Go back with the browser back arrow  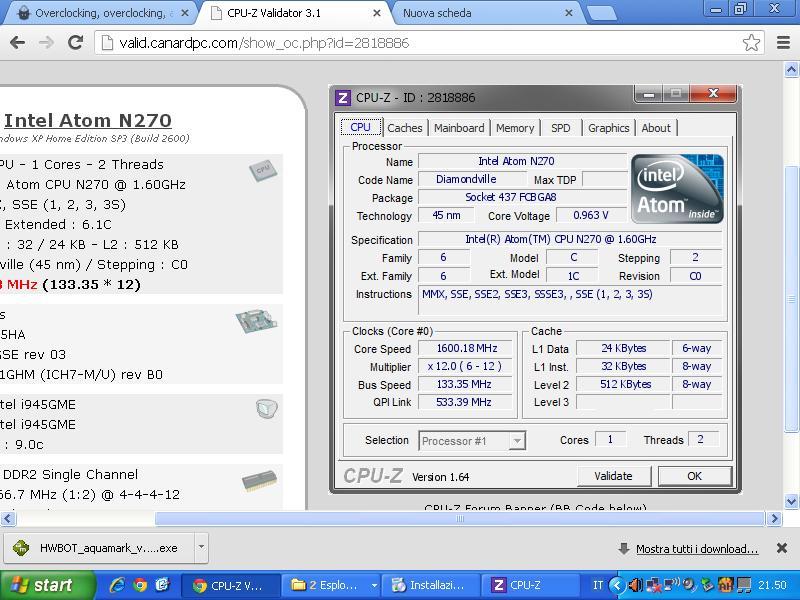coord(18,42)
